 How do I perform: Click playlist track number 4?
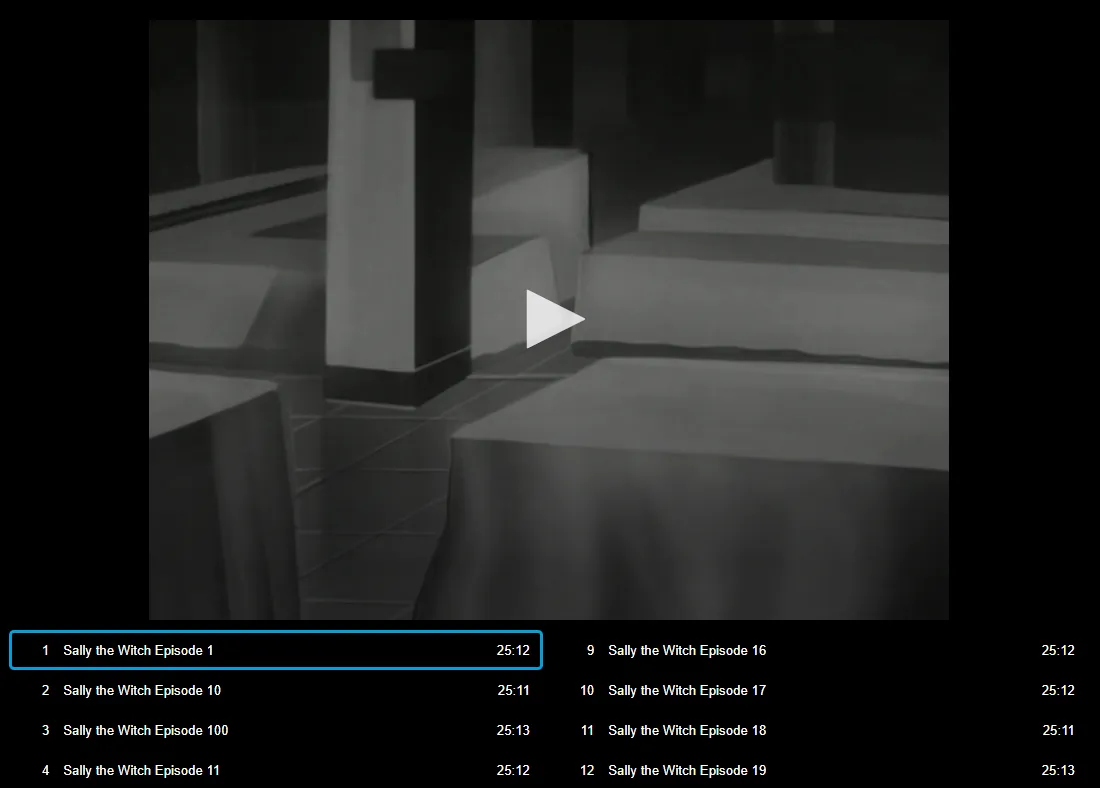click(x=45, y=770)
